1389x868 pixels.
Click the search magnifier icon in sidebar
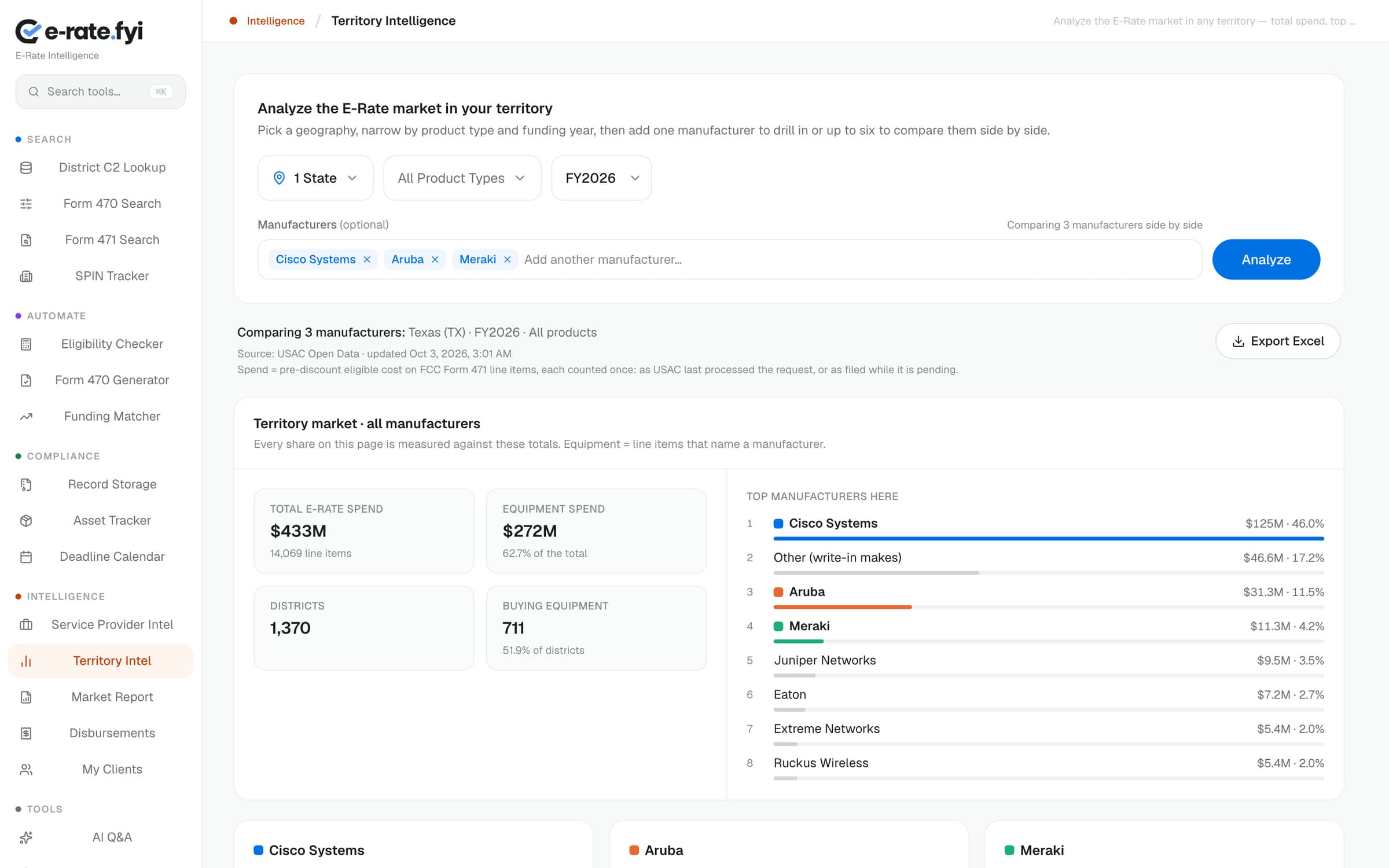(34, 91)
